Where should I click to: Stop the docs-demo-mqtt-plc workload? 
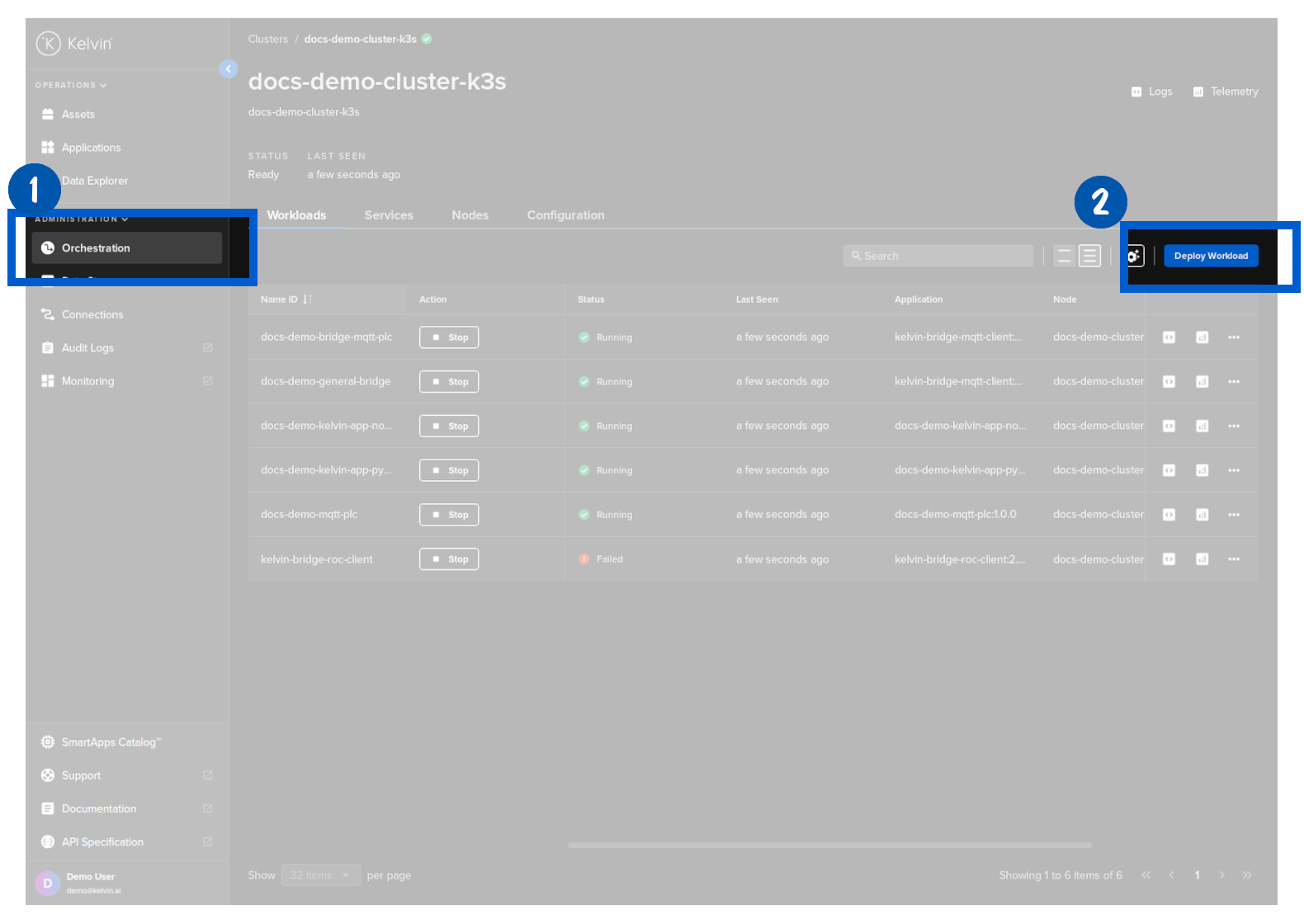pos(449,515)
